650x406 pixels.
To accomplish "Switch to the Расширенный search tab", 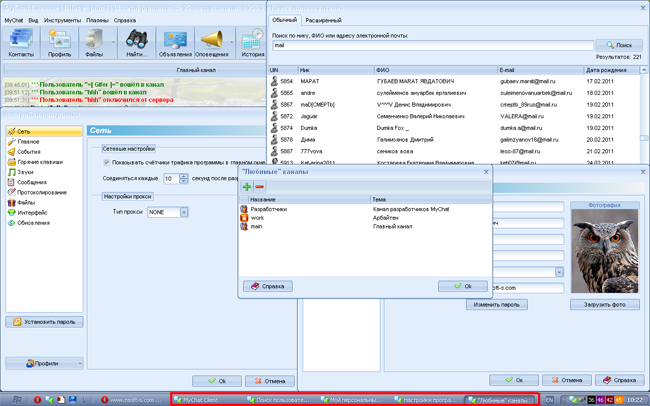I will coord(324,20).
